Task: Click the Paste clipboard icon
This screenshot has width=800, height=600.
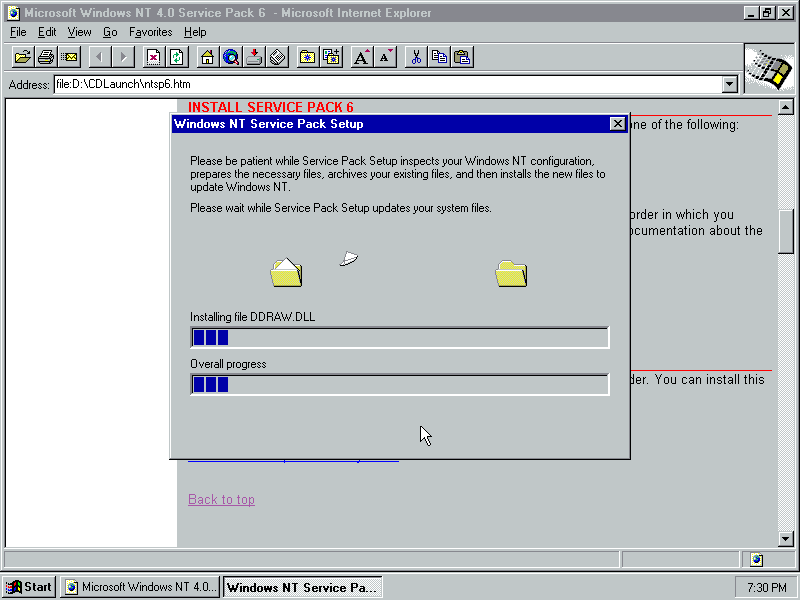Action: pyautogui.click(x=462, y=57)
